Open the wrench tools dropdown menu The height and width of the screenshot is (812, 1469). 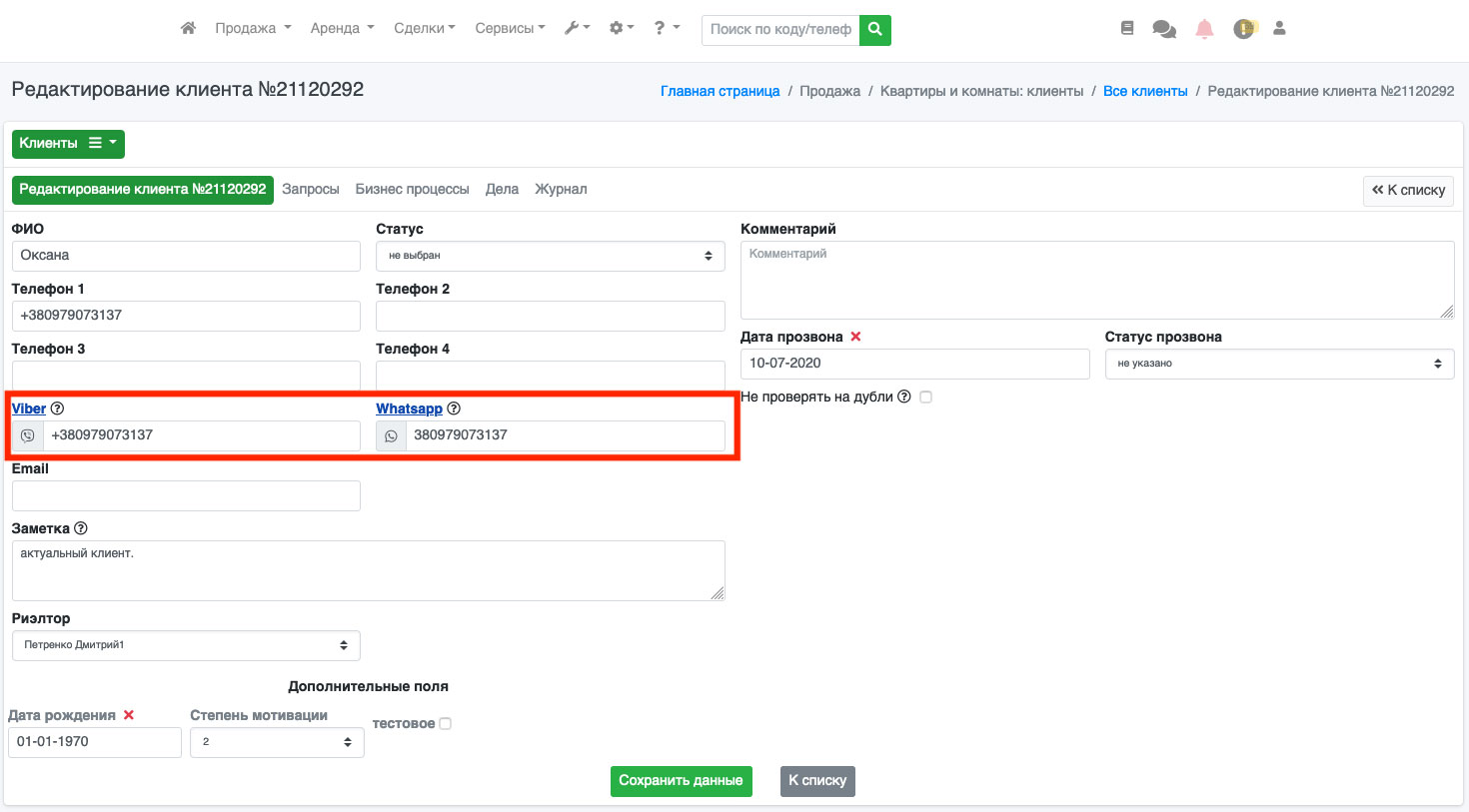(577, 28)
